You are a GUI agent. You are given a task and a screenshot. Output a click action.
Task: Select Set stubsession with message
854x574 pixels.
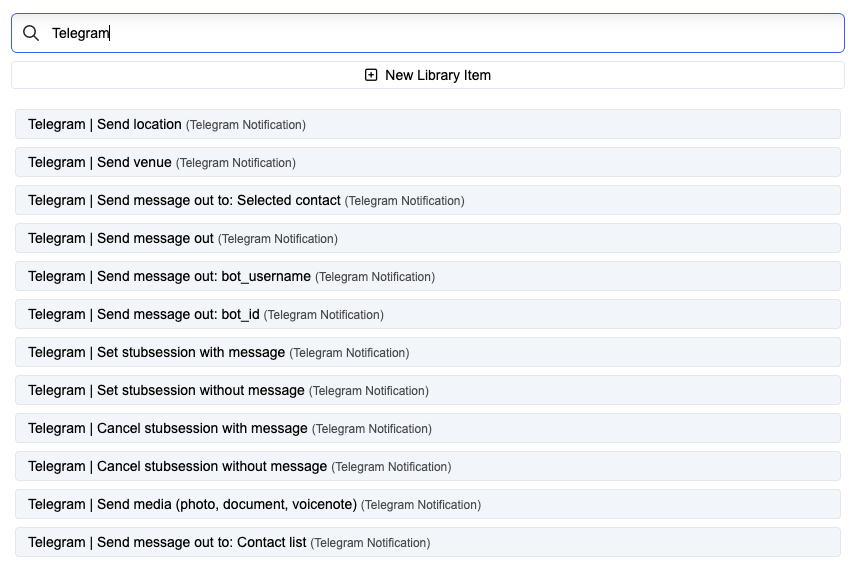[428, 352]
